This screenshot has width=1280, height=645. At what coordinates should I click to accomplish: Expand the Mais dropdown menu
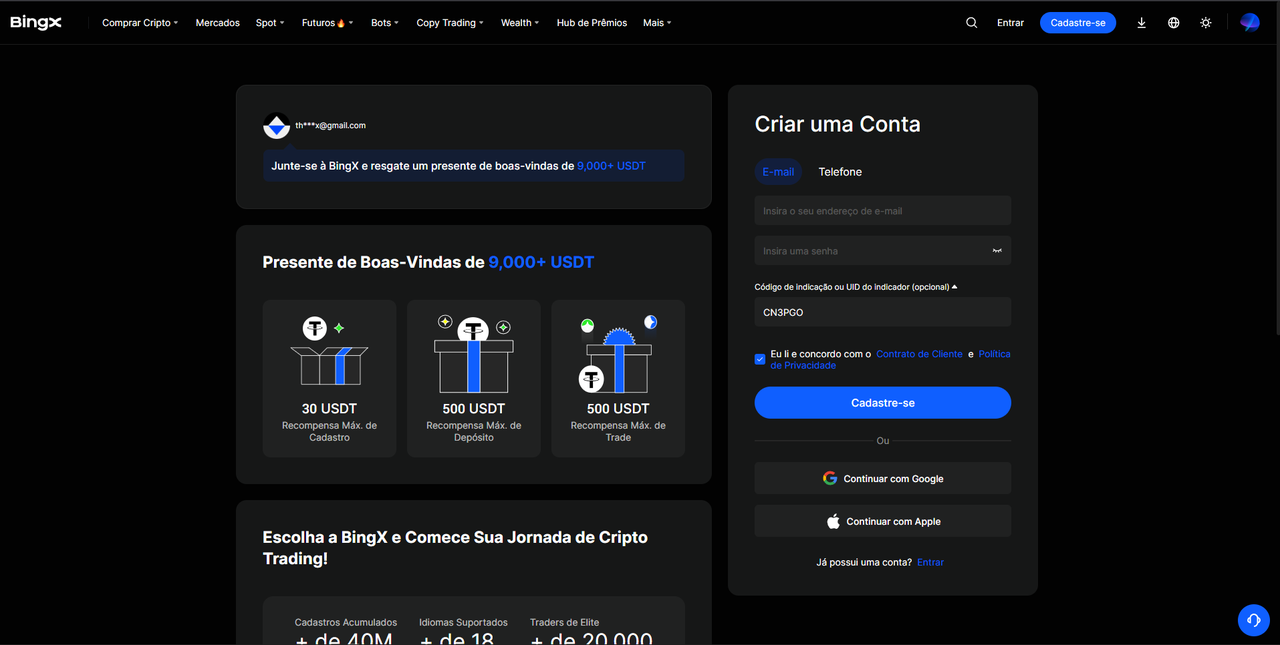click(x=657, y=22)
